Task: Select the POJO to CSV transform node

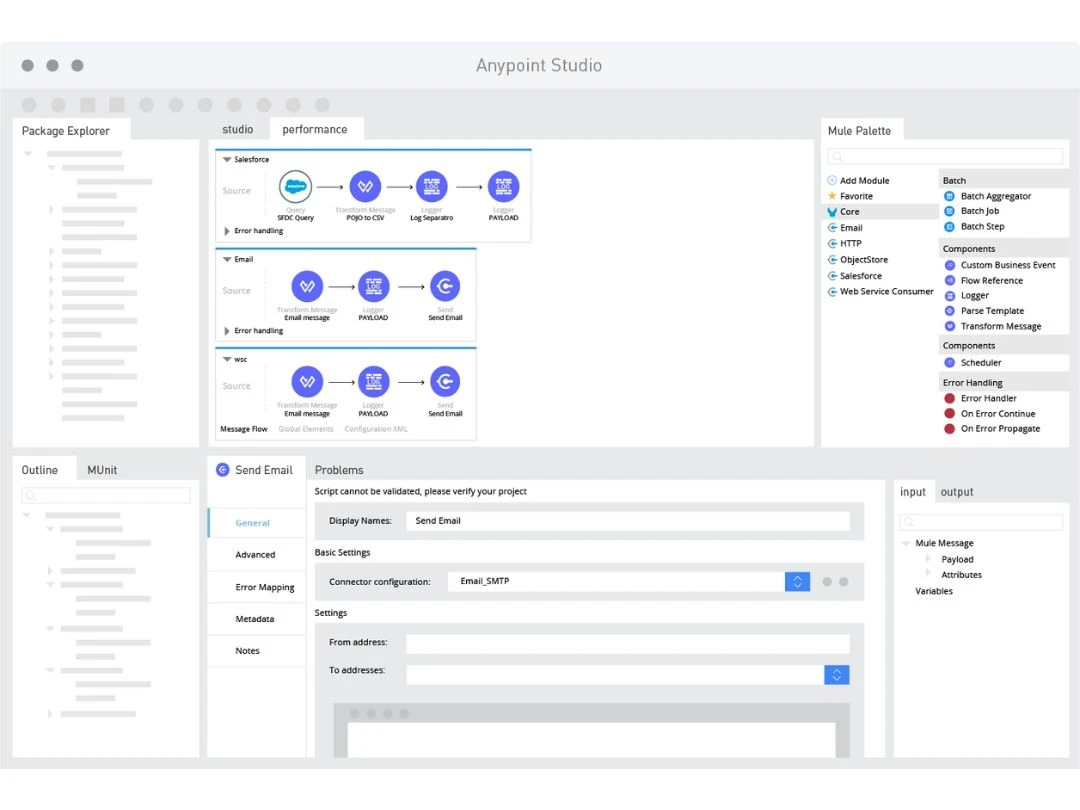Action: coord(365,186)
